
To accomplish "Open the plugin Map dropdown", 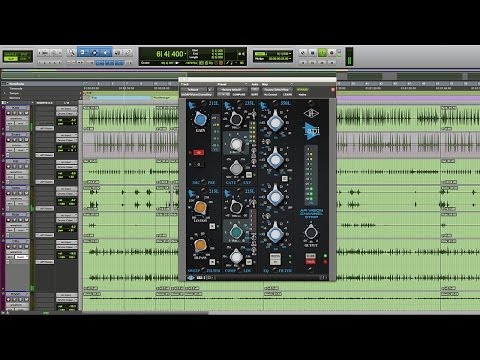I will click(277, 90).
